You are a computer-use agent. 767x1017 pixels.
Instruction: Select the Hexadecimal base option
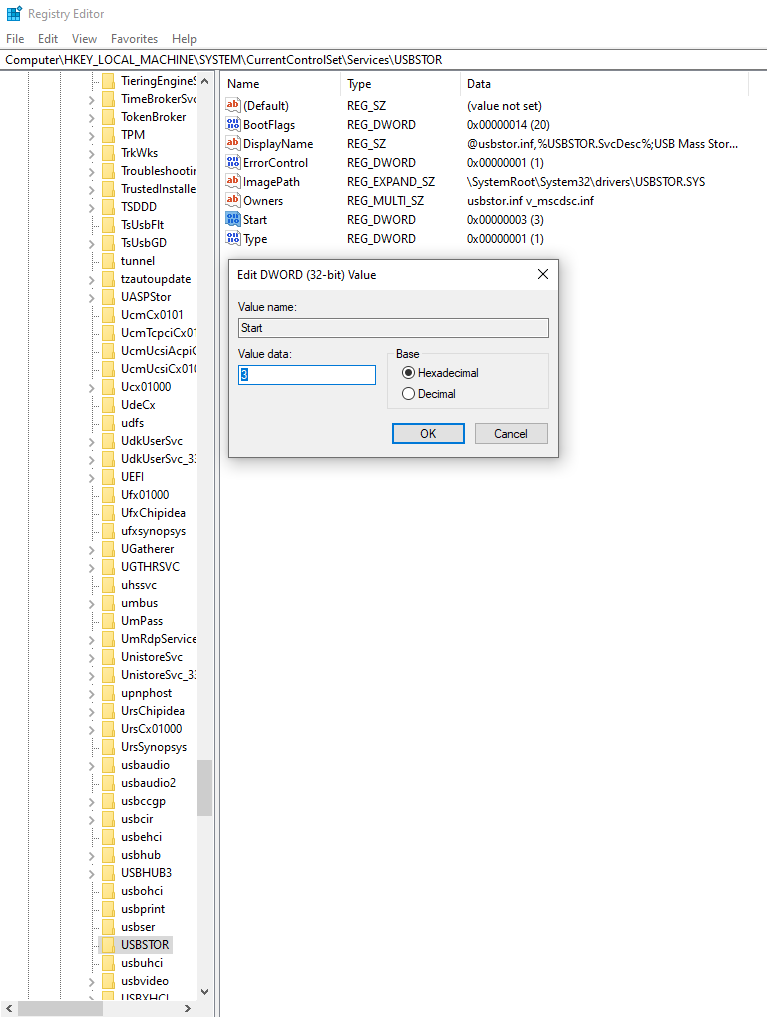(408, 373)
